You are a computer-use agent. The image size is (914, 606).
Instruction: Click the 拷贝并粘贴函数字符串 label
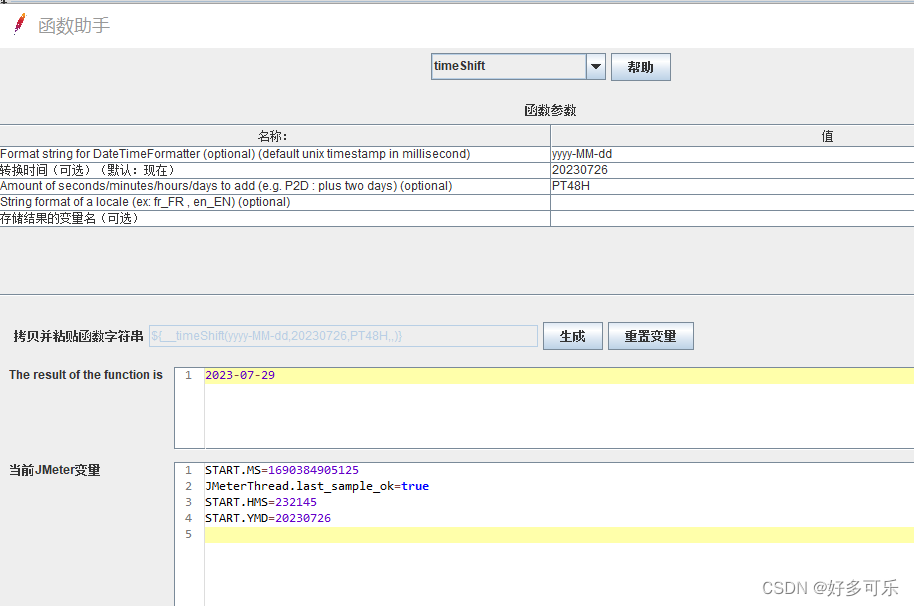point(79,336)
